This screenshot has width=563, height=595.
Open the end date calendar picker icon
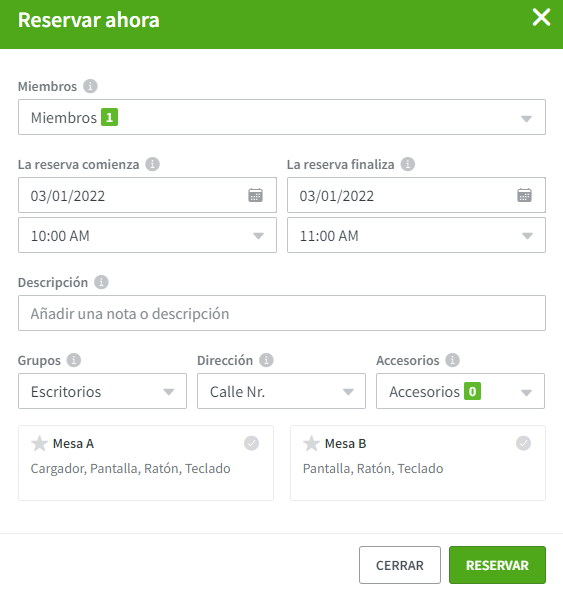click(524, 195)
